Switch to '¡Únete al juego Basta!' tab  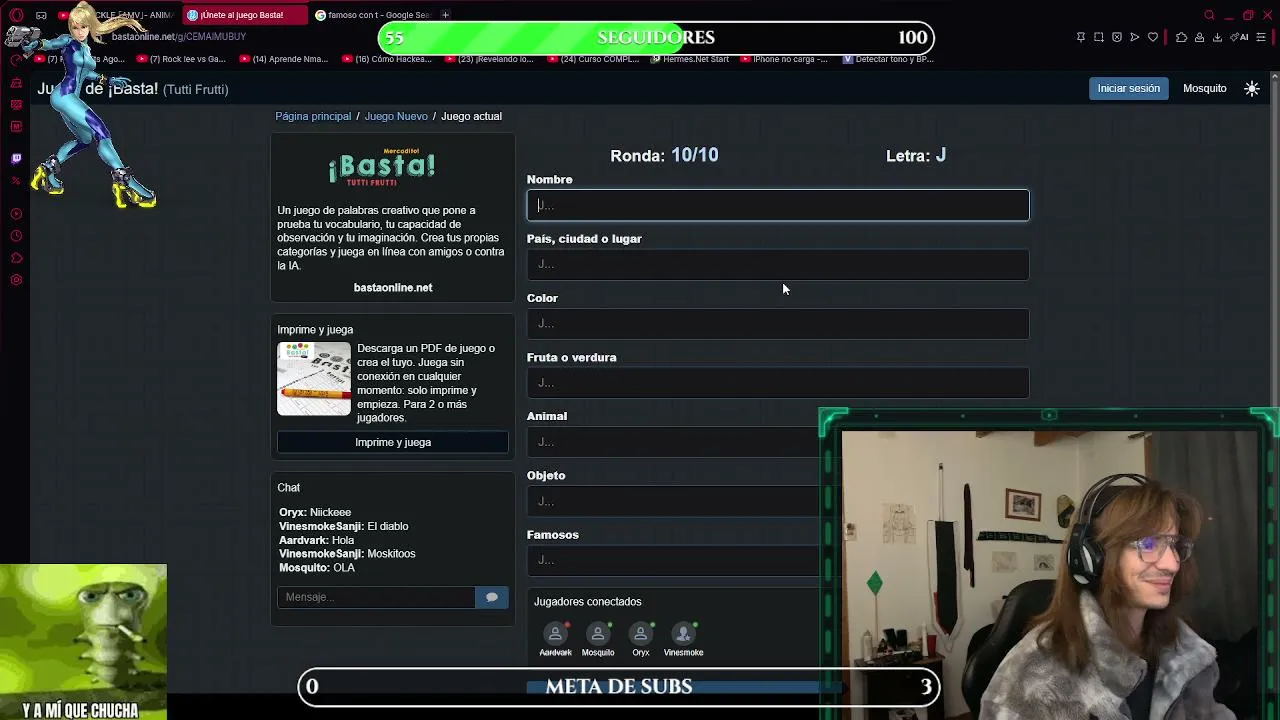click(x=243, y=15)
